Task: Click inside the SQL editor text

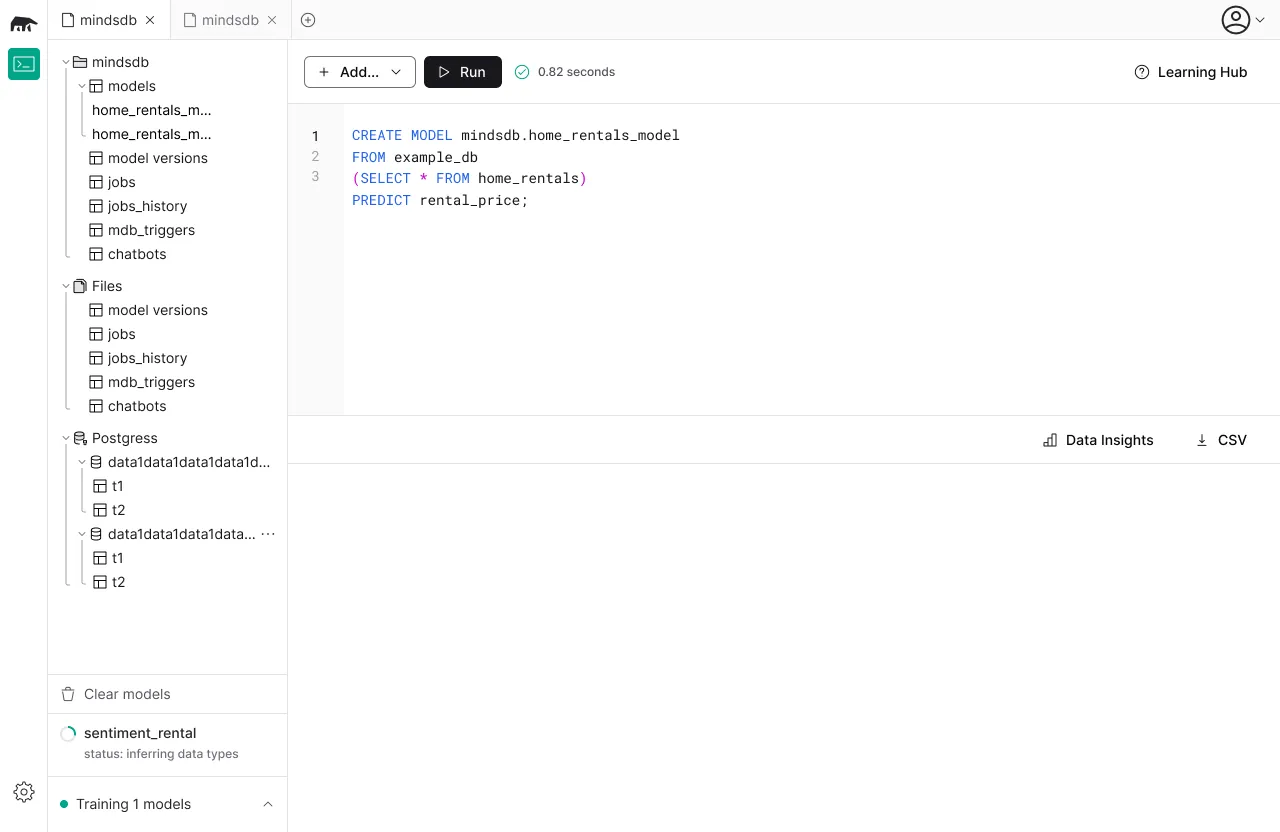Action: coord(515,167)
